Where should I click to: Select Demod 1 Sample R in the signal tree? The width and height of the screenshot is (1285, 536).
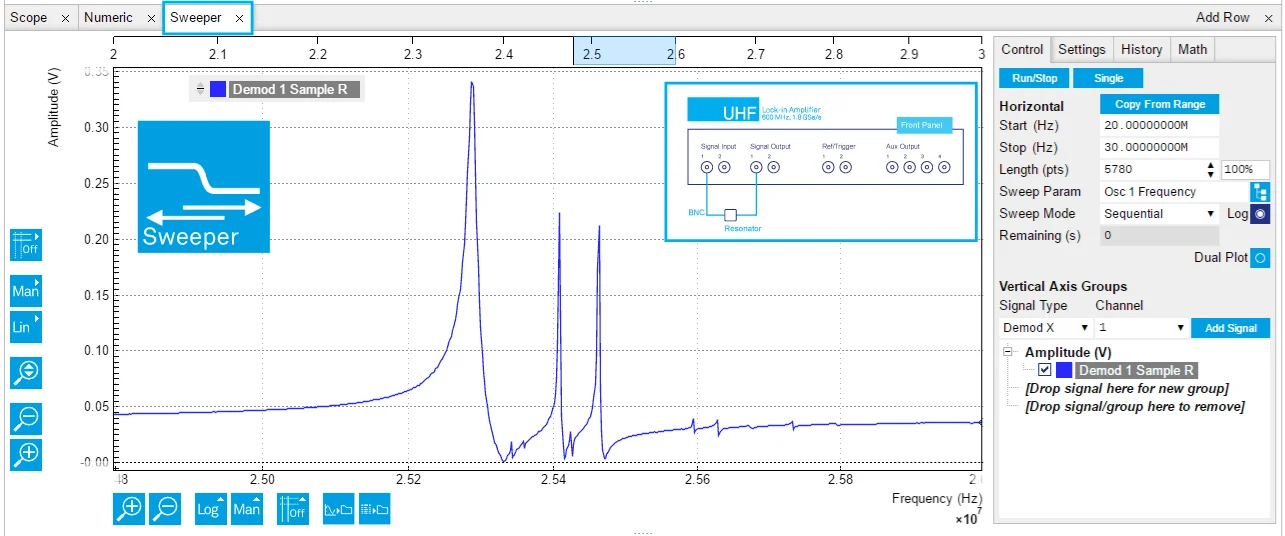click(x=1136, y=370)
